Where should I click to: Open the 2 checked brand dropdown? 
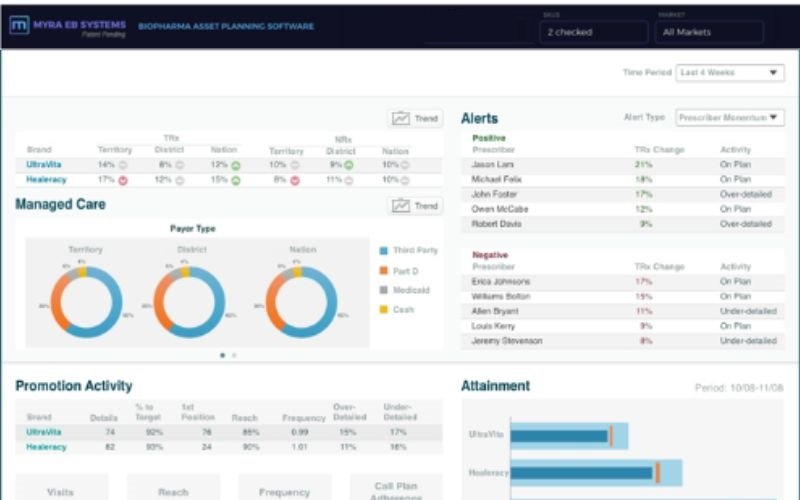pos(593,32)
